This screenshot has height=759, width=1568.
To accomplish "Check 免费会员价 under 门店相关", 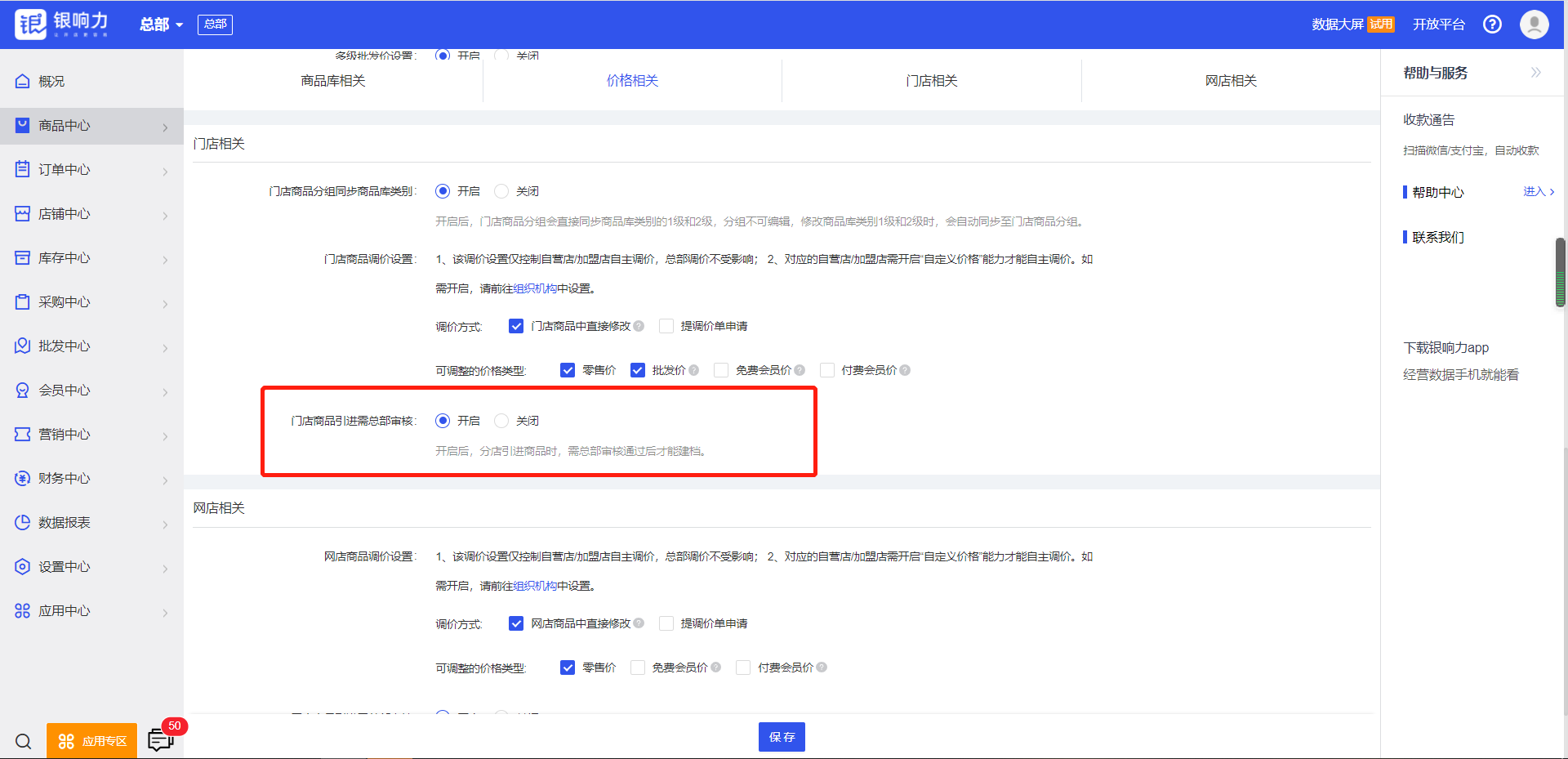I will click(x=721, y=370).
